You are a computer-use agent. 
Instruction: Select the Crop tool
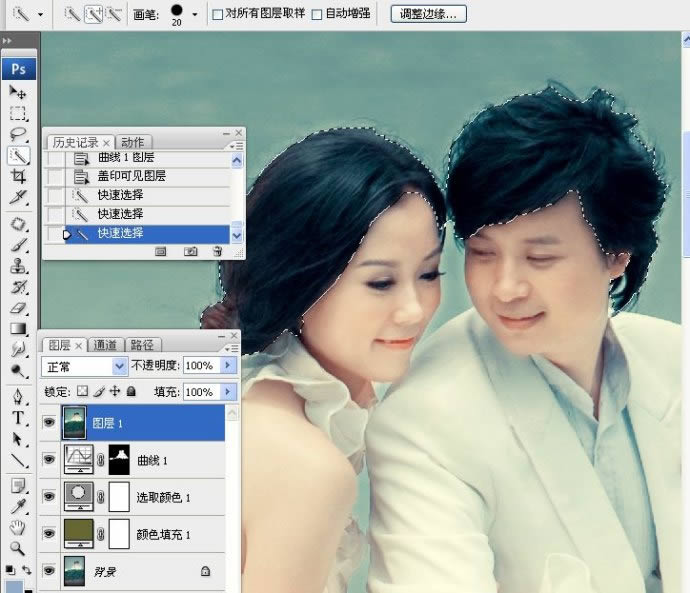18,176
